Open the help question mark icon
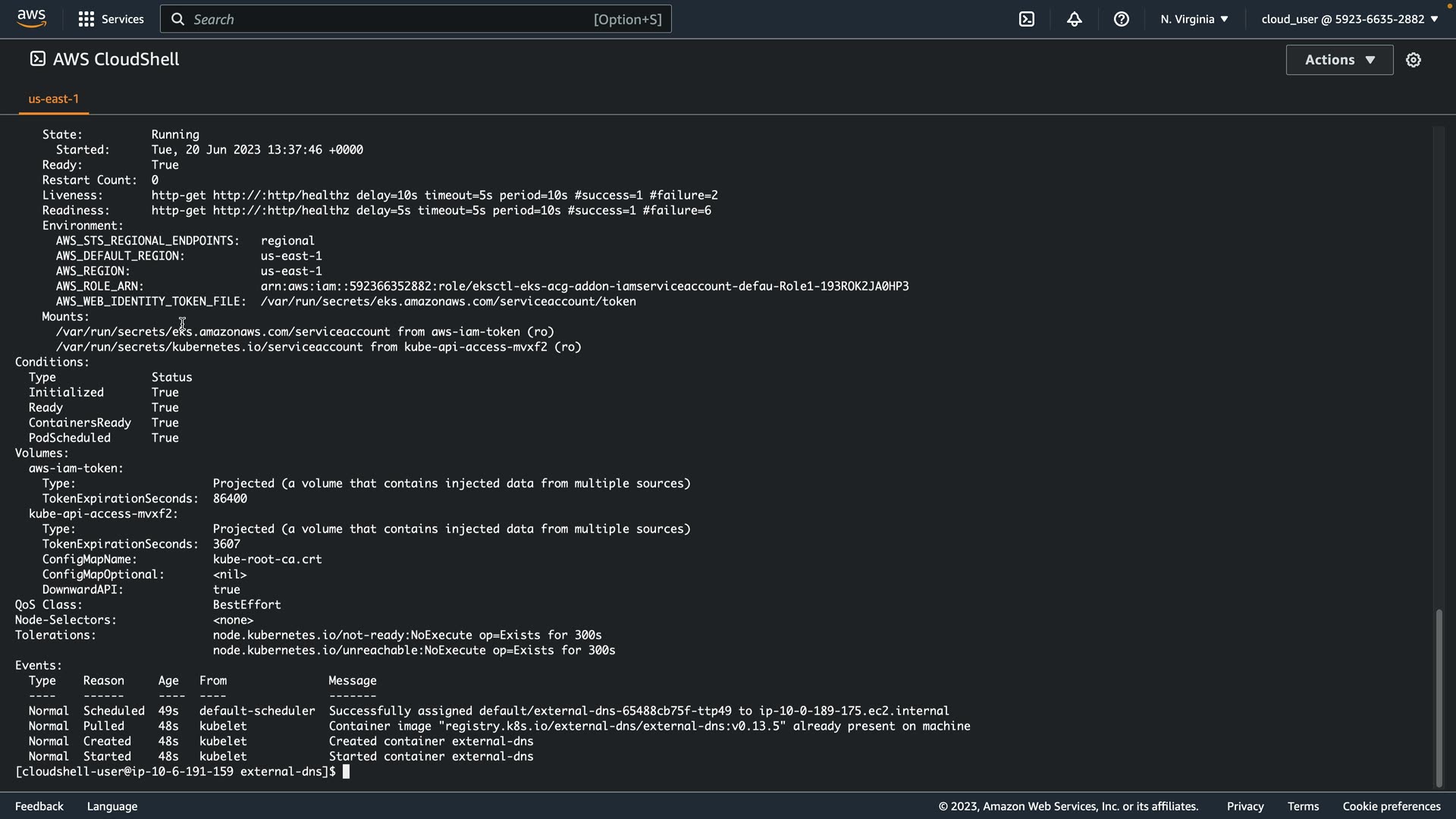The width and height of the screenshot is (1456, 819). [1122, 19]
